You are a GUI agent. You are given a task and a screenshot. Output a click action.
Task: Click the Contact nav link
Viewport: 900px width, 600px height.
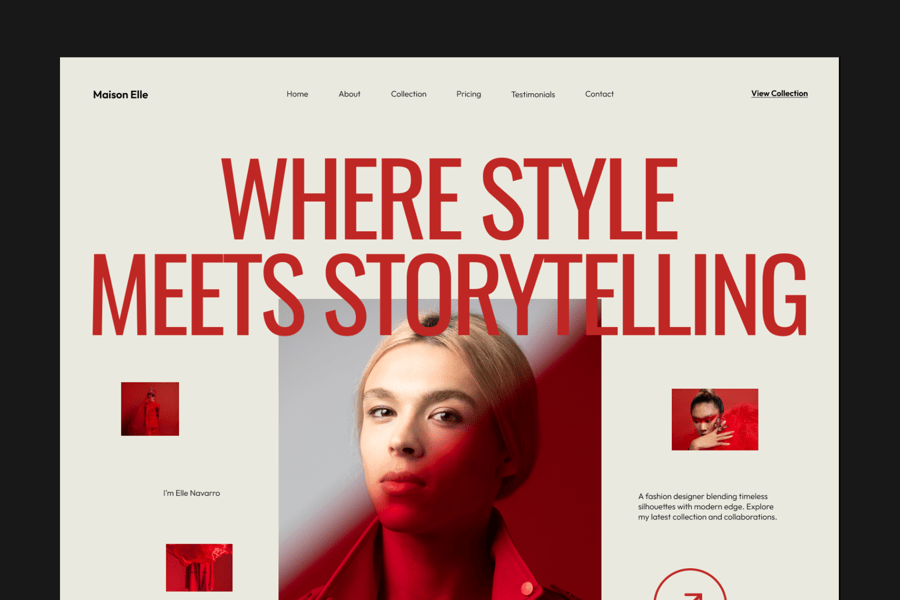tap(599, 94)
